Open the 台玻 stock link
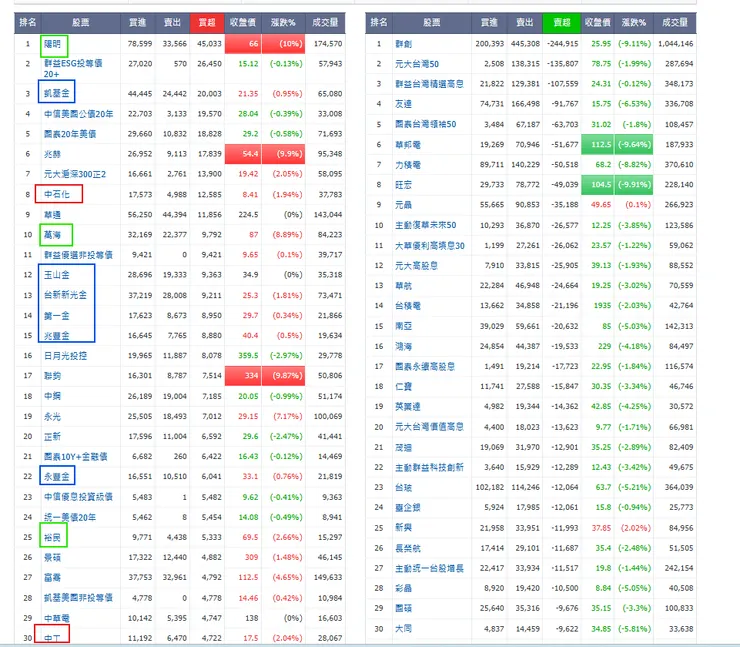Viewport: 740px width, 647px height. pos(403,487)
